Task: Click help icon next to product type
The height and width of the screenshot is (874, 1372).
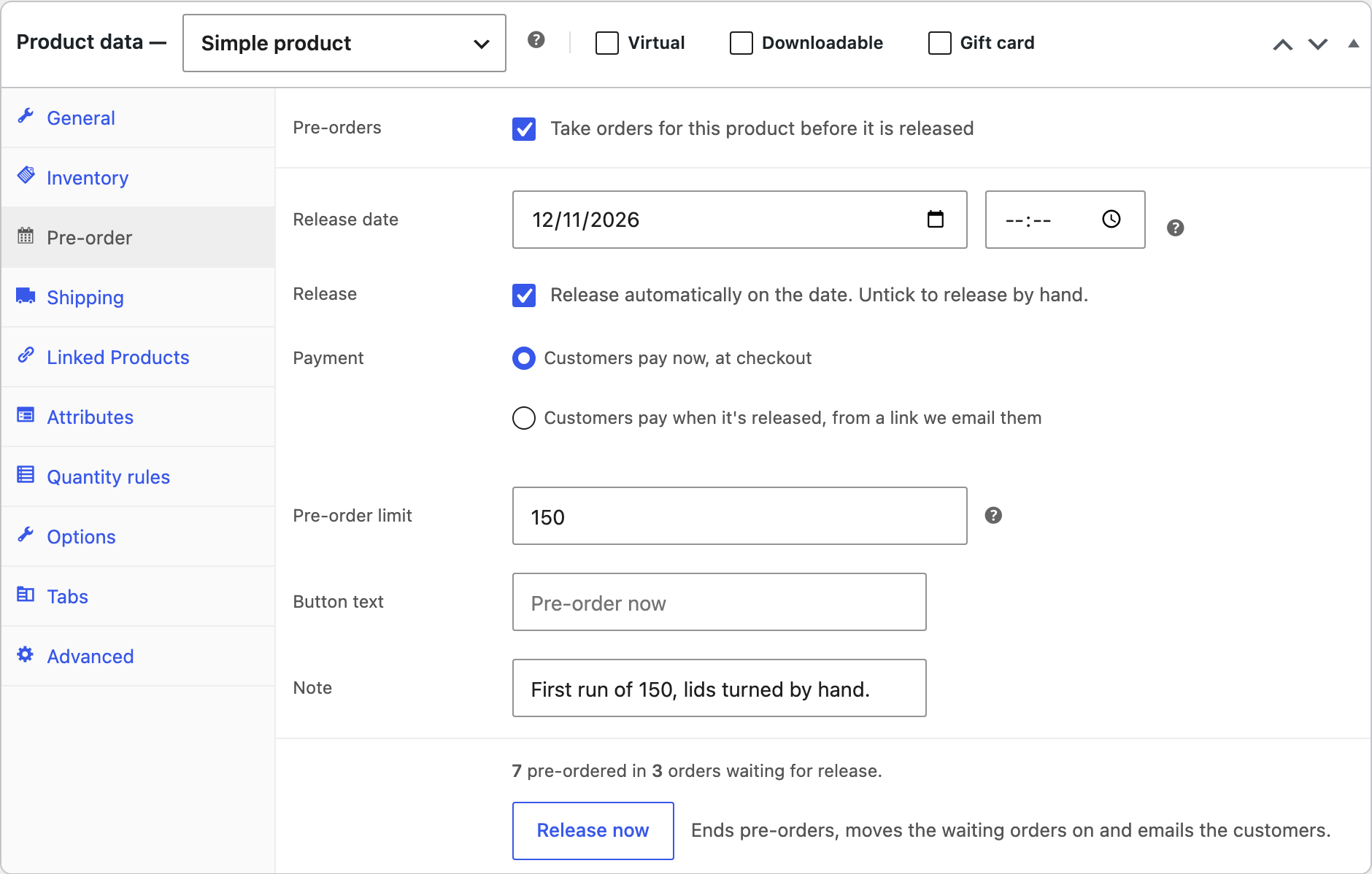Action: pyautogui.click(x=536, y=40)
